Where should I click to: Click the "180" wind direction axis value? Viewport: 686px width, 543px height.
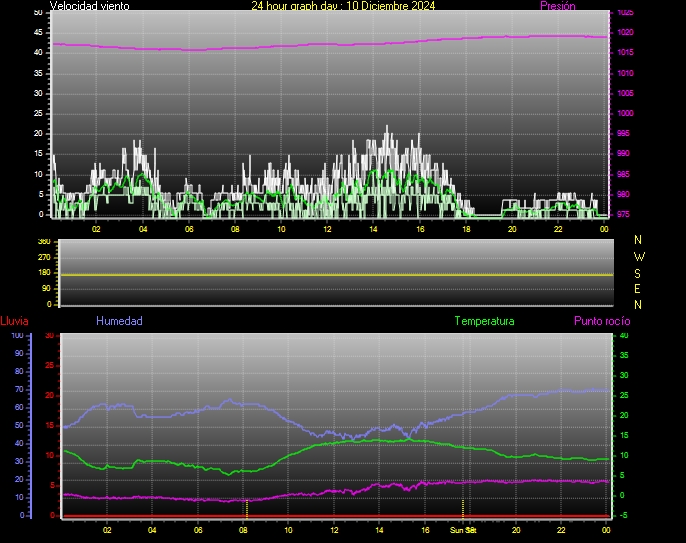pyautogui.click(x=44, y=273)
